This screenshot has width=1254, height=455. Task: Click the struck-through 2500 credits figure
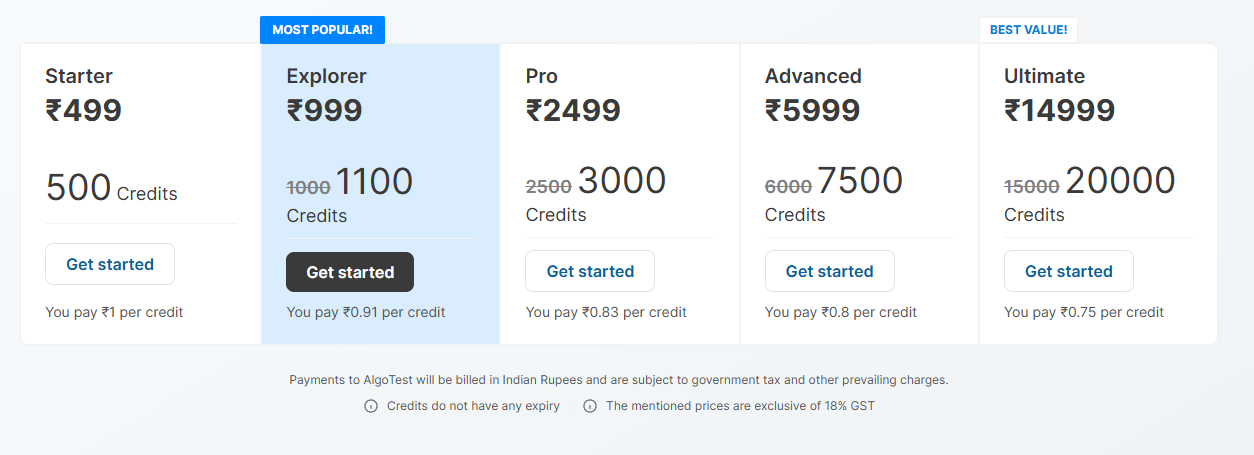[548, 186]
